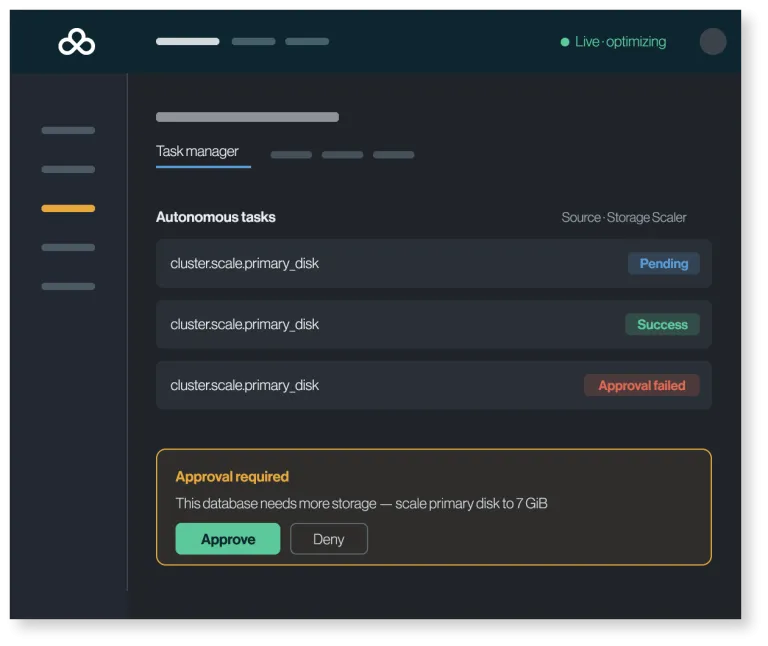Select the active white top navigation item

(x=188, y=42)
